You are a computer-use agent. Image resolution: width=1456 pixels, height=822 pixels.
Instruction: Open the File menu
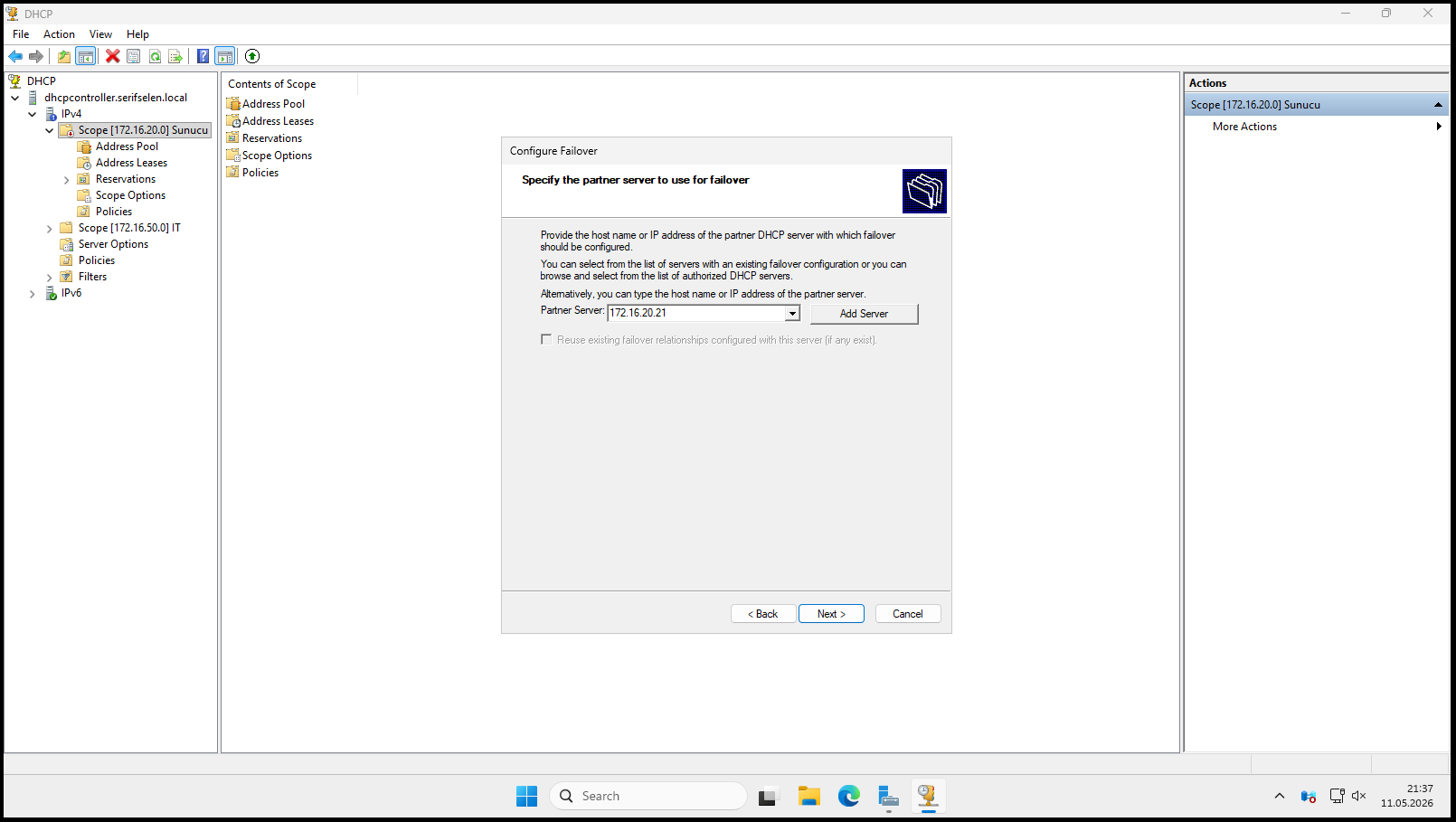(21, 34)
